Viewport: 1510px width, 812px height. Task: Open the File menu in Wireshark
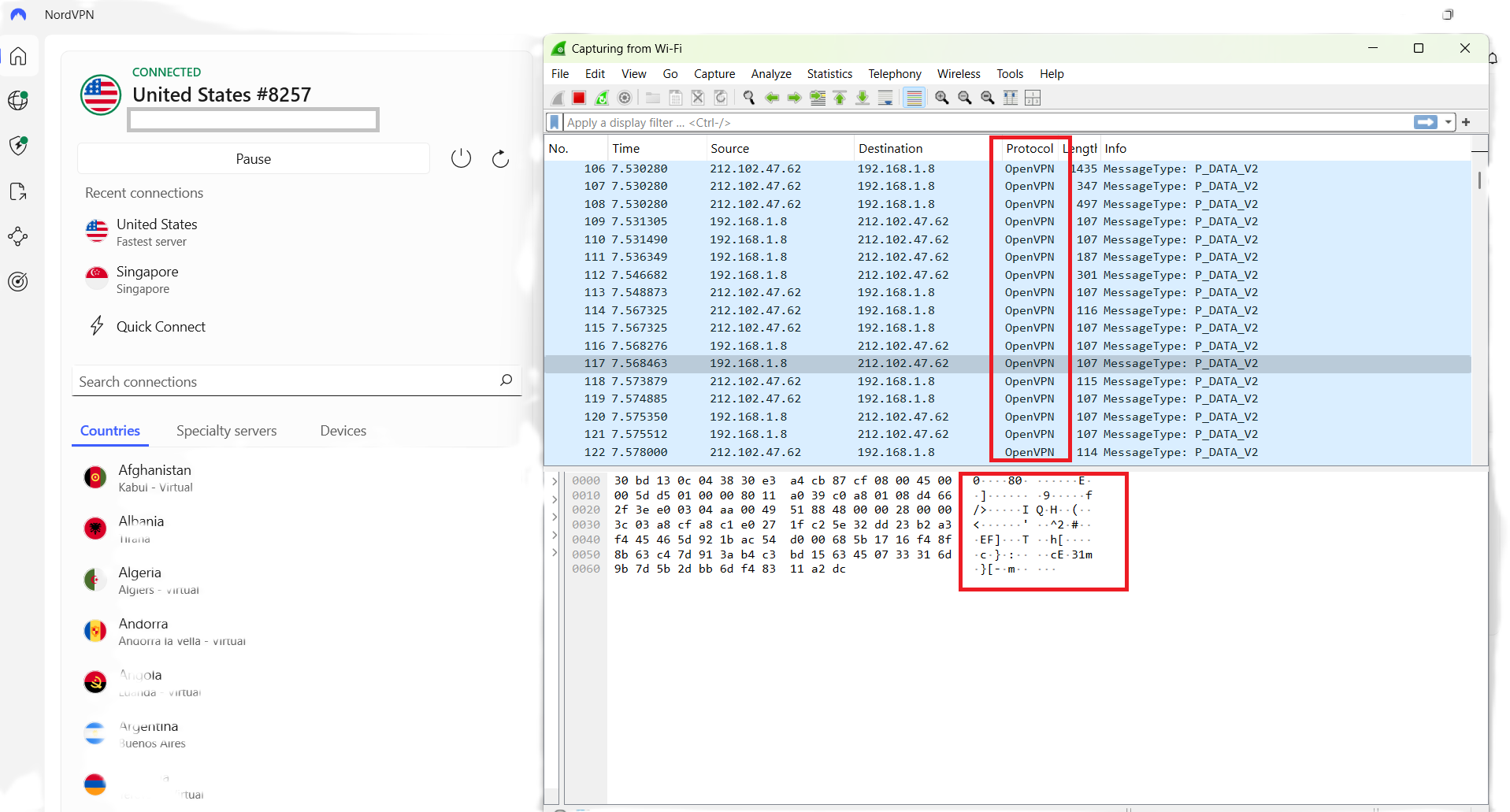click(560, 73)
